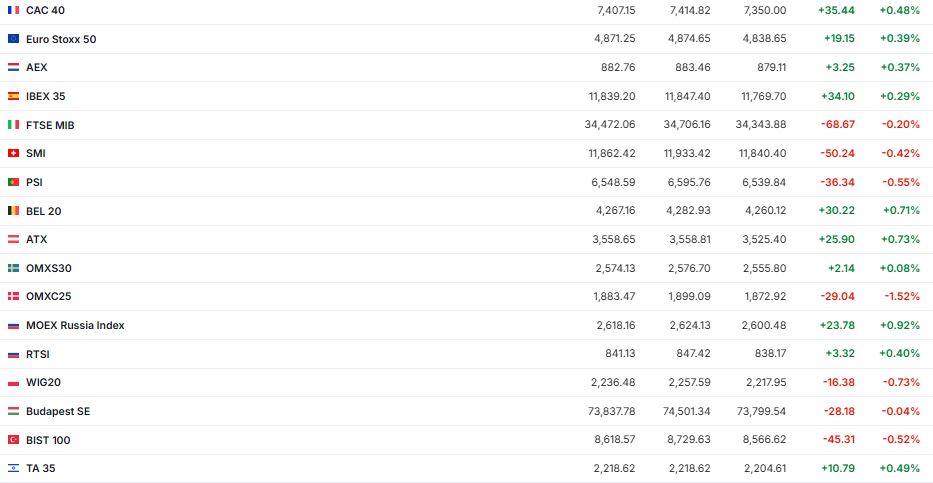Open the RTSI index link
Image resolution: width=933 pixels, height=483 pixels.
[37, 354]
